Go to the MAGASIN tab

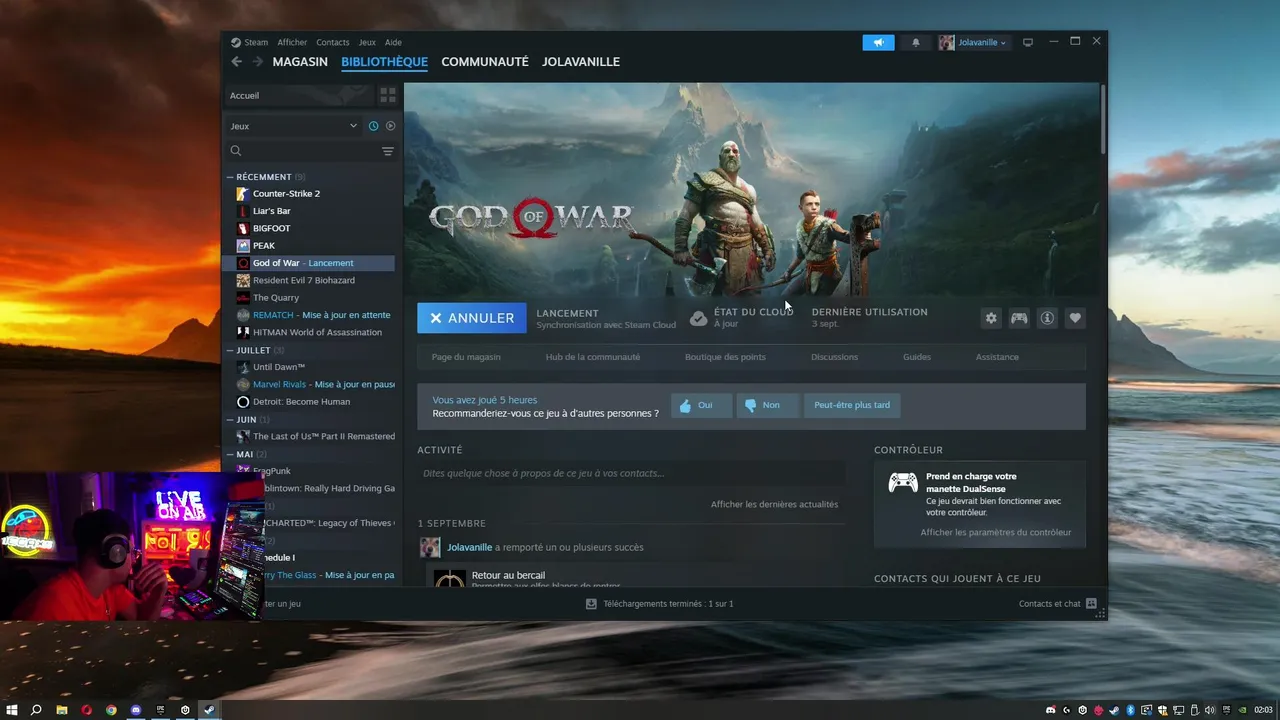click(x=300, y=61)
